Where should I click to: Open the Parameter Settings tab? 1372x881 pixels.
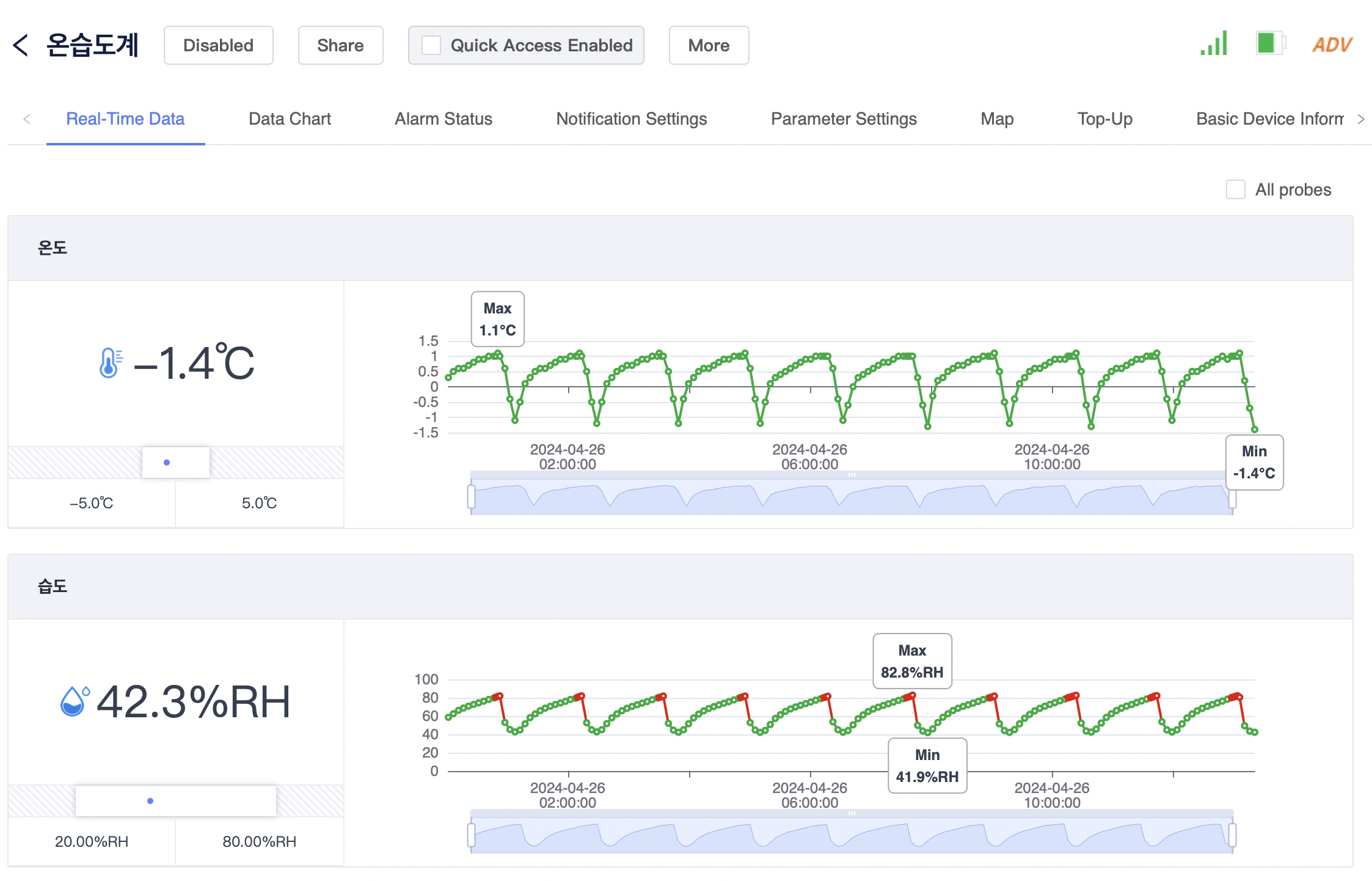click(x=843, y=119)
